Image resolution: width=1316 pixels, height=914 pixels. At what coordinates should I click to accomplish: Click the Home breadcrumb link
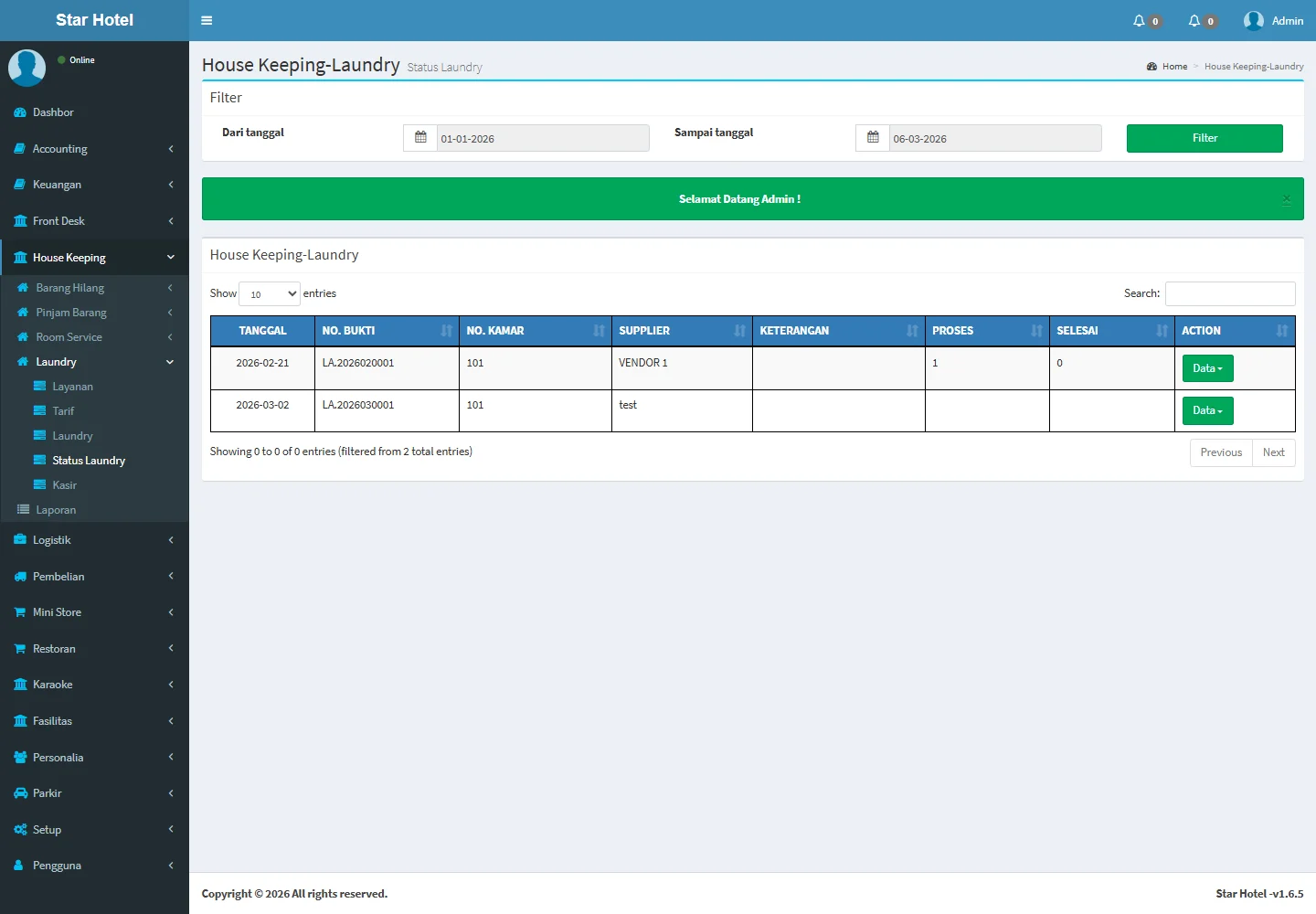tap(1174, 67)
